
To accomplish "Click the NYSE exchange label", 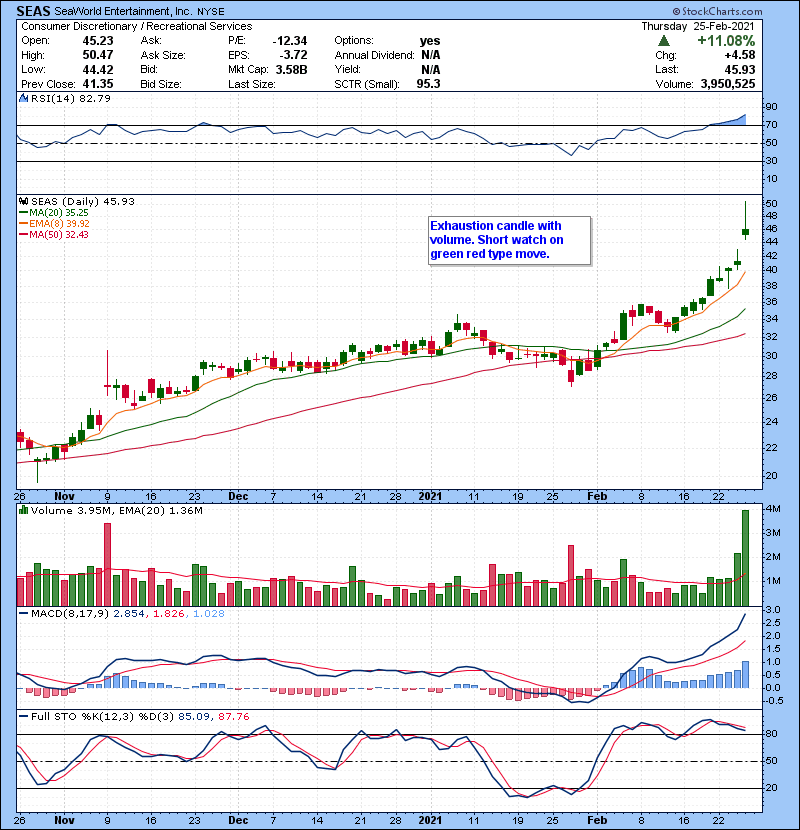I will coord(211,12).
